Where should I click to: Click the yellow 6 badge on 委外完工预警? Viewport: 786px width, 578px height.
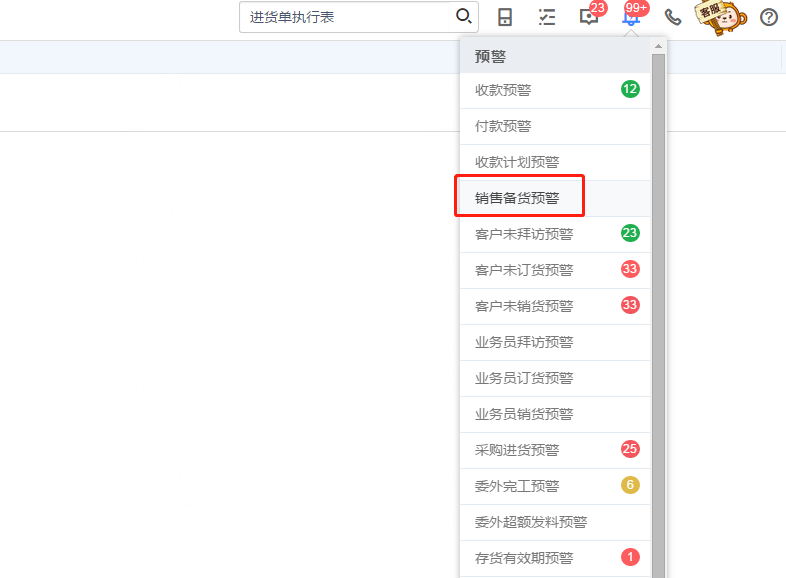(x=630, y=485)
